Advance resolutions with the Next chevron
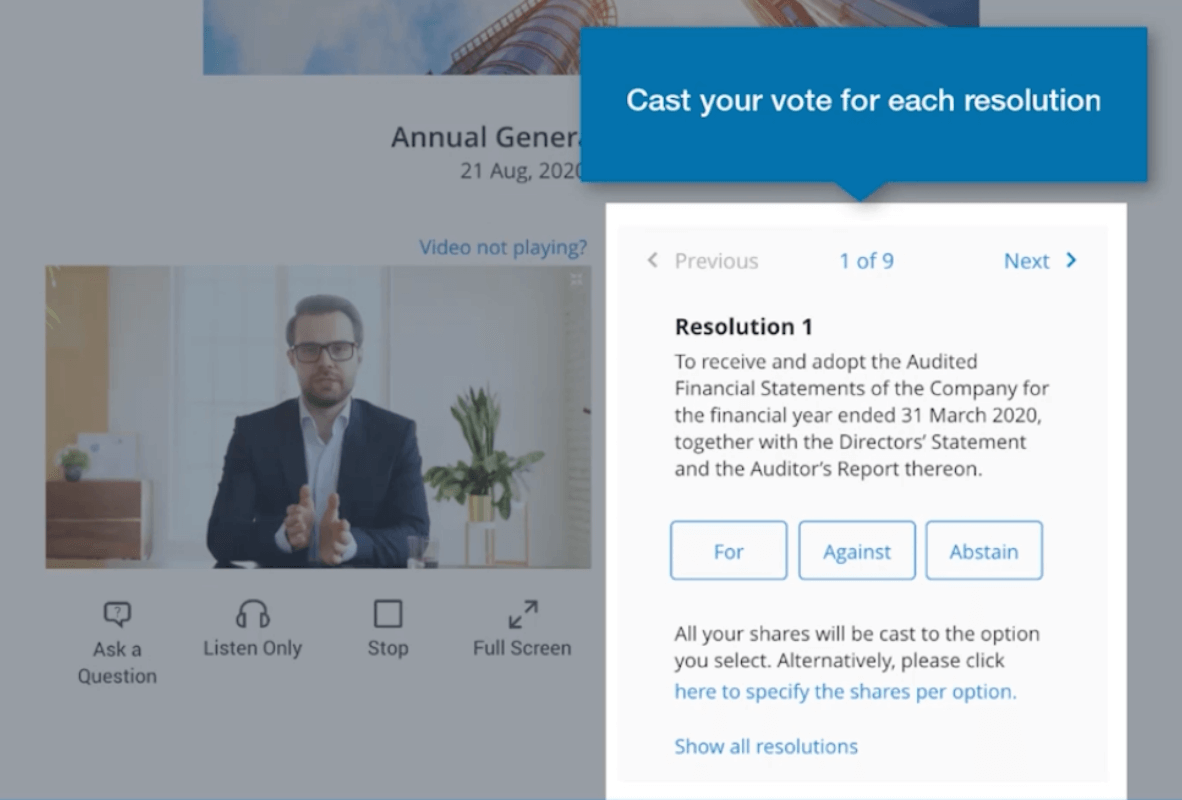Image resolution: width=1182 pixels, height=800 pixels. coord(1070,260)
